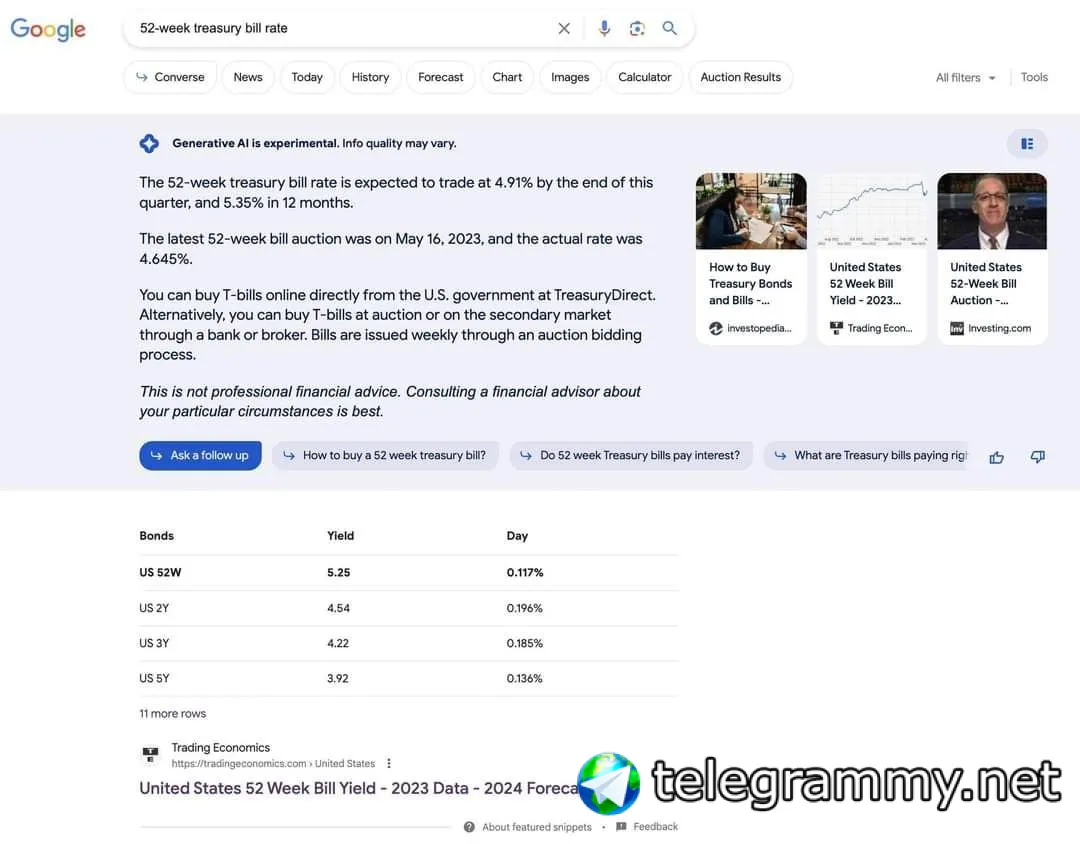The width and height of the screenshot is (1080, 844).
Task: Open the How to Buy Treasury Bonds card
Action: (x=751, y=258)
